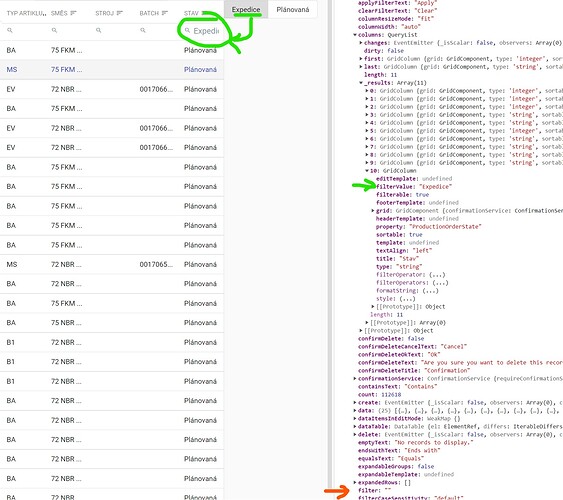Image resolution: width=563 pixels, height=500 pixels.
Task: Click the BATCH column header label
Action: (149, 13)
